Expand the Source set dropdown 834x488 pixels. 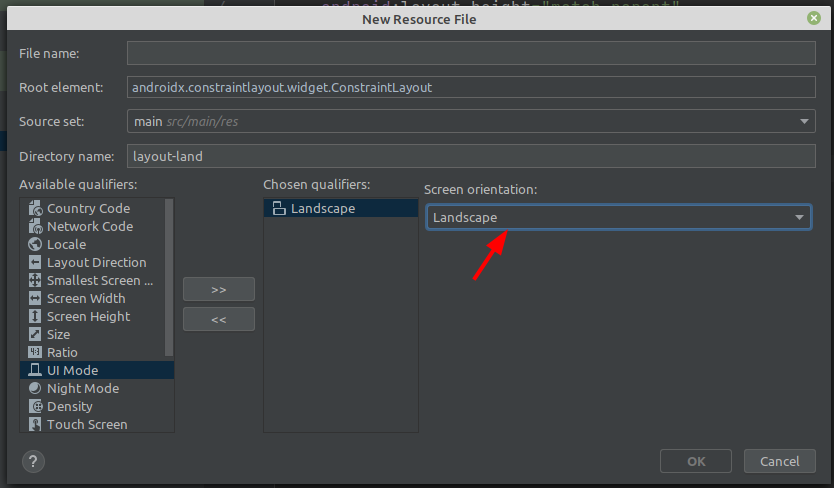[x=805, y=122]
